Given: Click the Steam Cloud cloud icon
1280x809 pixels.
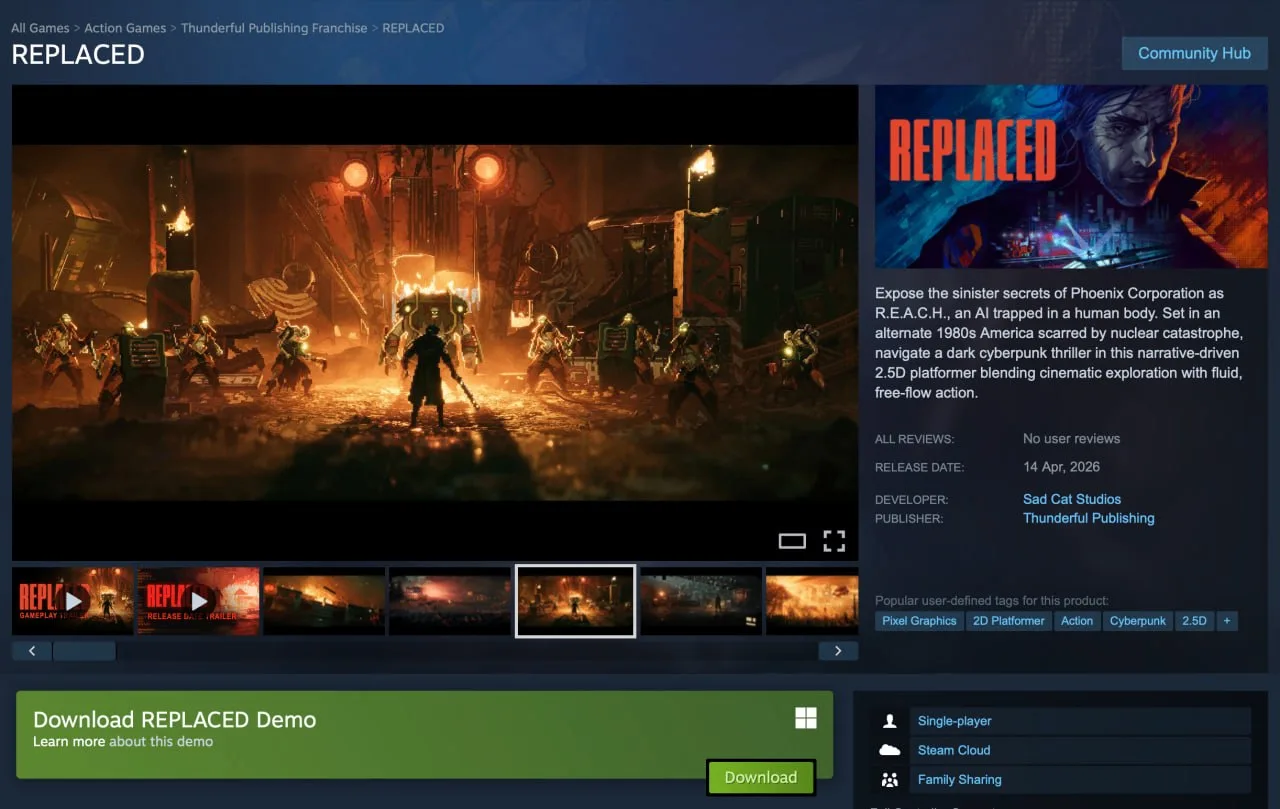Looking at the screenshot, I should 889,750.
